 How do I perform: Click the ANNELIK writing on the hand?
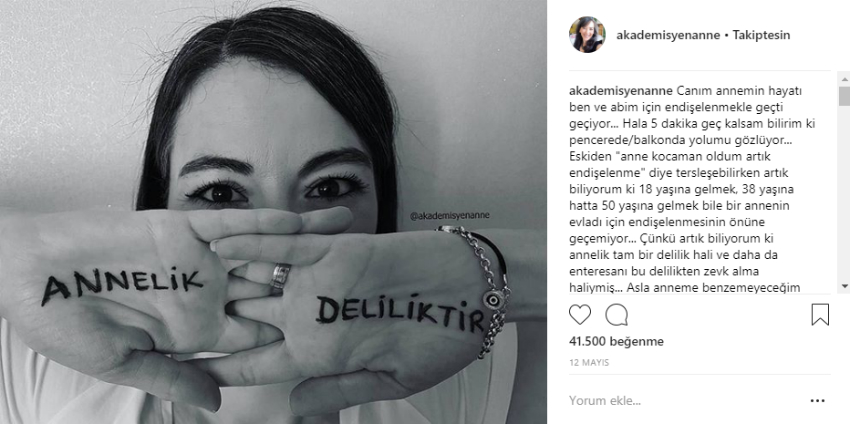(123, 285)
